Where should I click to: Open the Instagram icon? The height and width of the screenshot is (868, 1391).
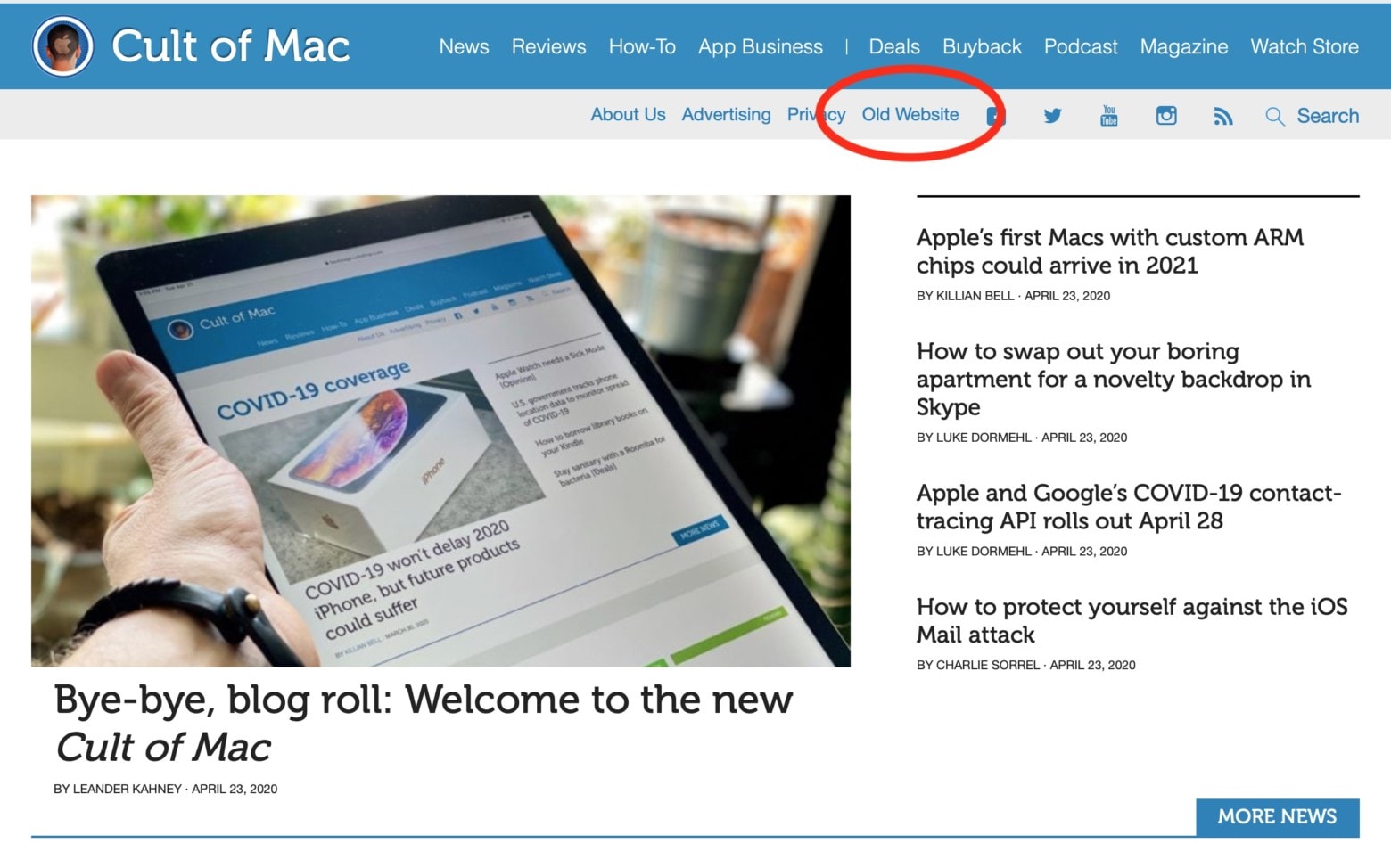pyautogui.click(x=1165, y=115)
